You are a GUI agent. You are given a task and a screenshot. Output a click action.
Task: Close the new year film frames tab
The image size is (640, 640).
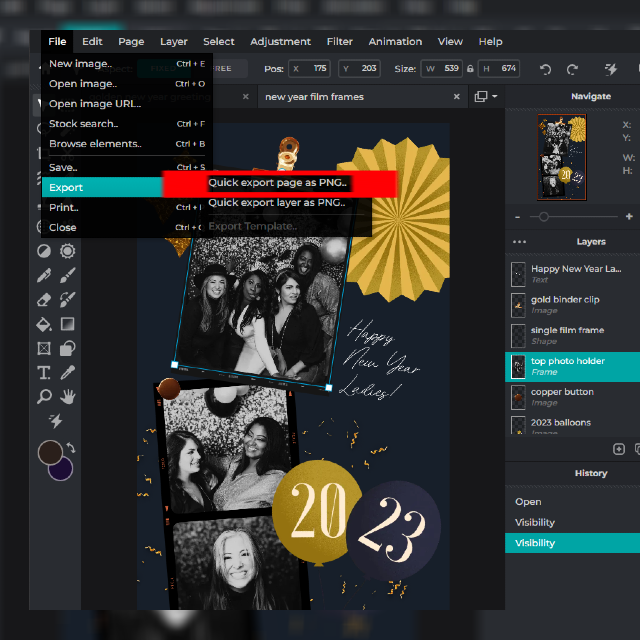pos(457,97)
